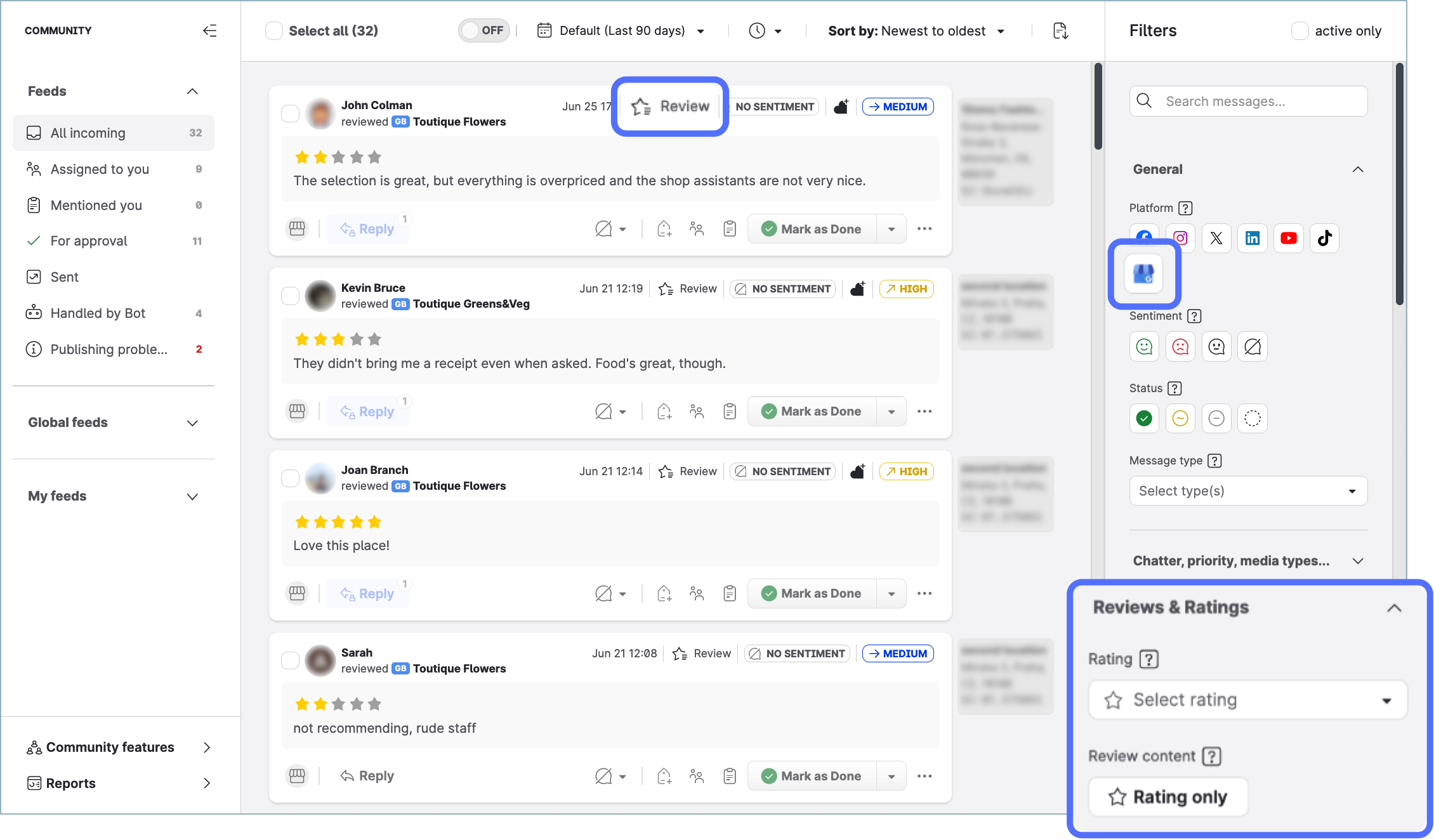Open the For approval feed
This screenshot has width=1434, height=840.
(x=89, y=241)
